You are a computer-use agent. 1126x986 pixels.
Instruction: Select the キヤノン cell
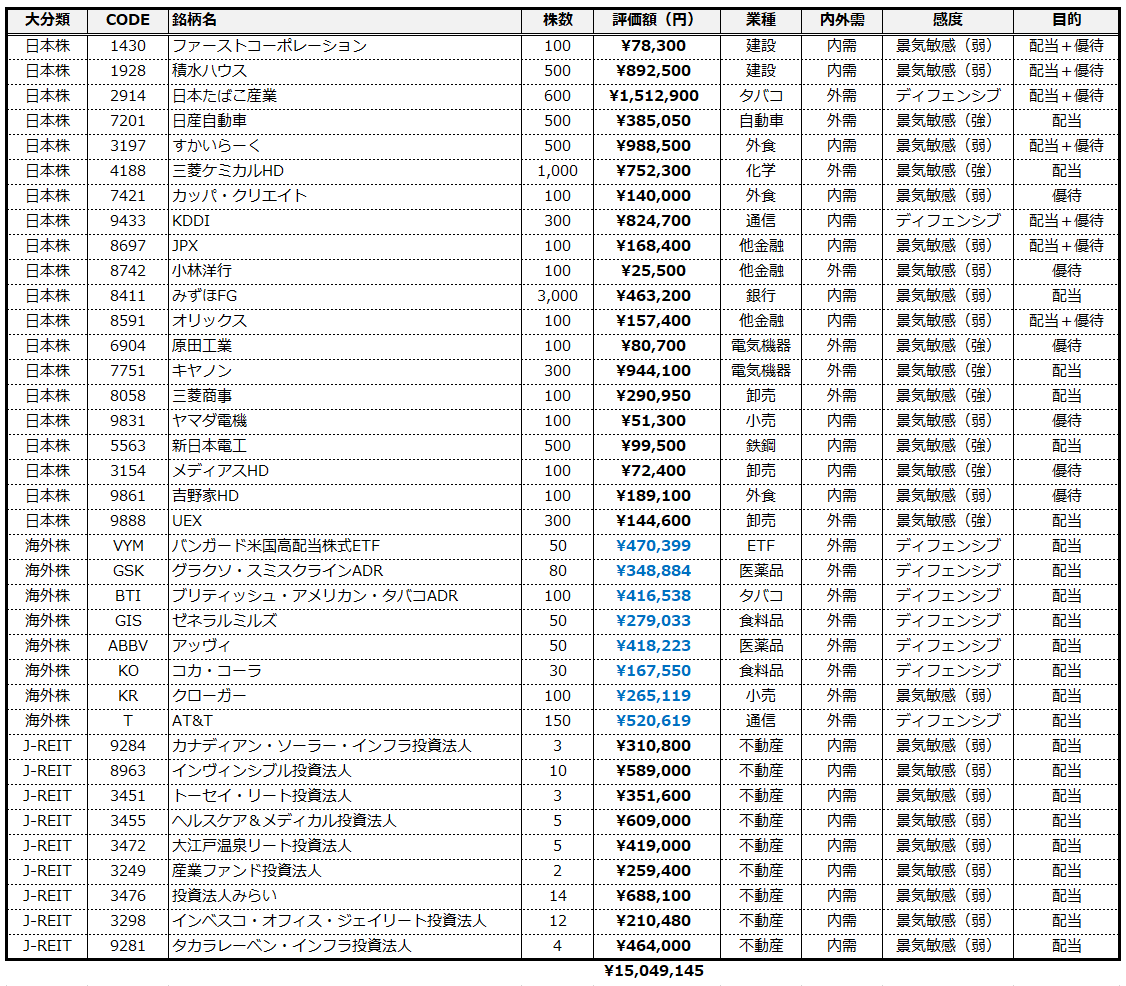click(x=345, y=371)
